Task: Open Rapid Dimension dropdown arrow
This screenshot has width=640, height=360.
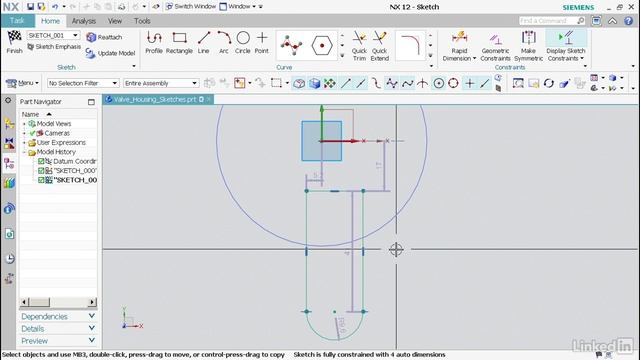Action: pos(474,59)
